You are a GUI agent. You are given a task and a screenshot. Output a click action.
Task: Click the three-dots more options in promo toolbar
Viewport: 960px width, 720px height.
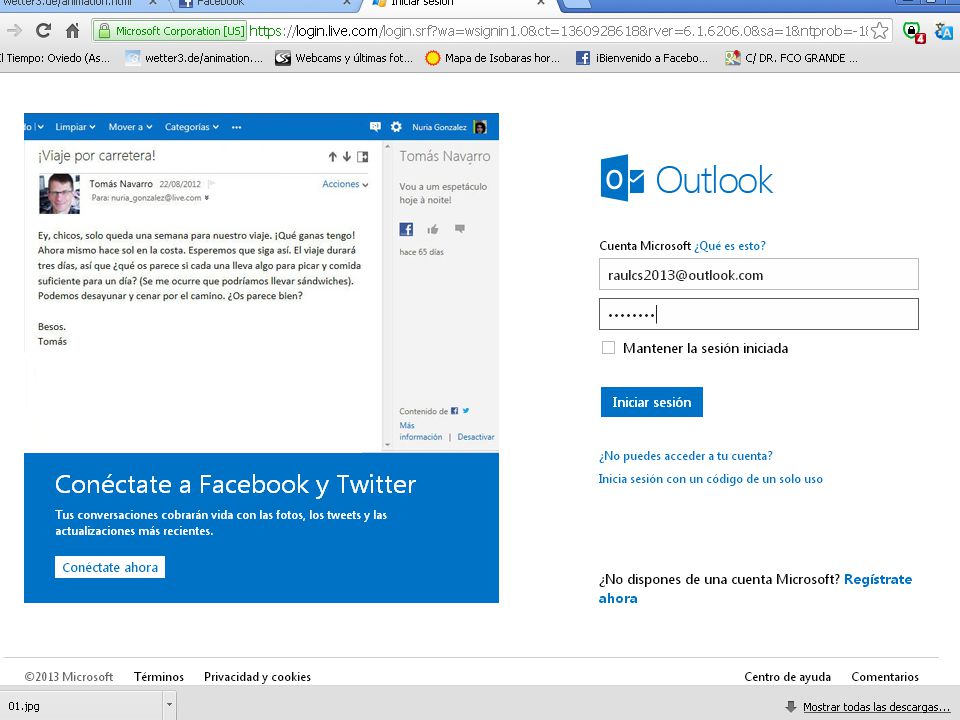click(236, 127)
